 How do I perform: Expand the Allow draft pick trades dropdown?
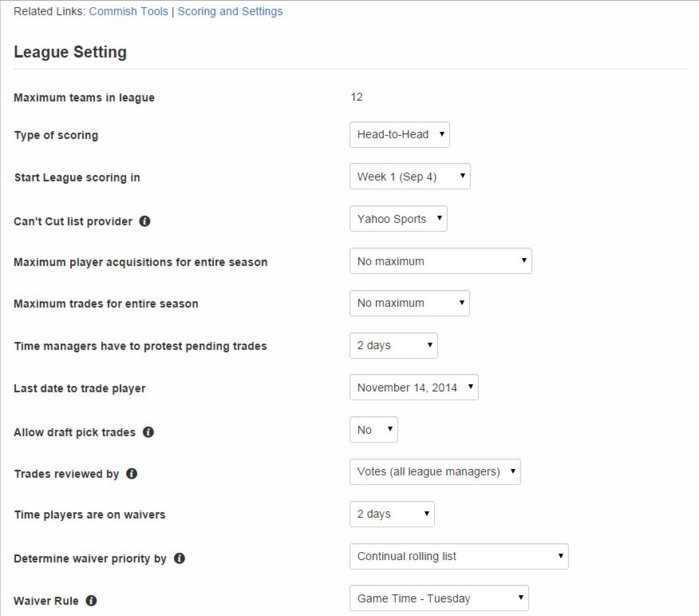click(x=373, y=430)
